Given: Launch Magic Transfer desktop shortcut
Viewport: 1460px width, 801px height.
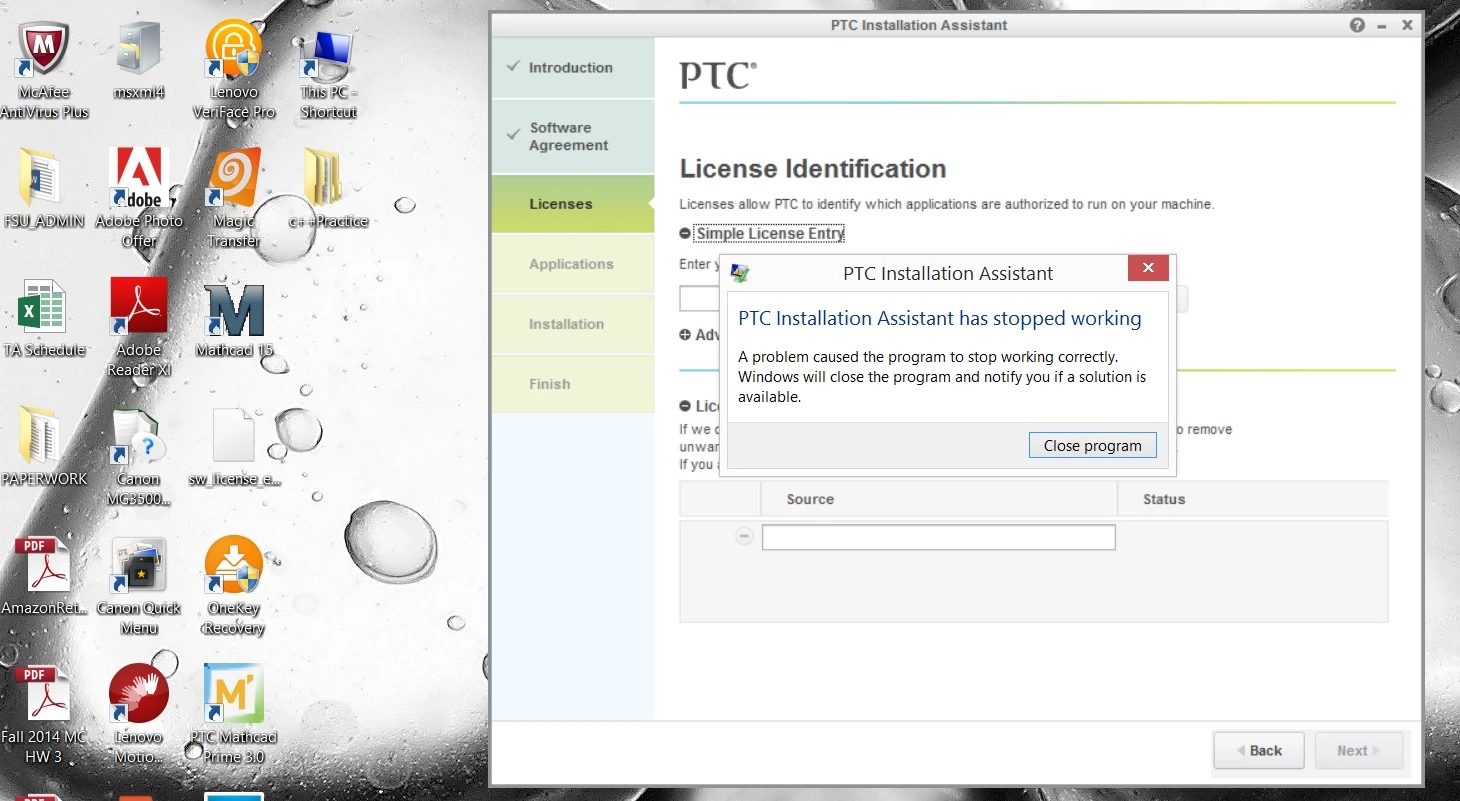Looking at the screenshot, I should (x=234, y=178).
